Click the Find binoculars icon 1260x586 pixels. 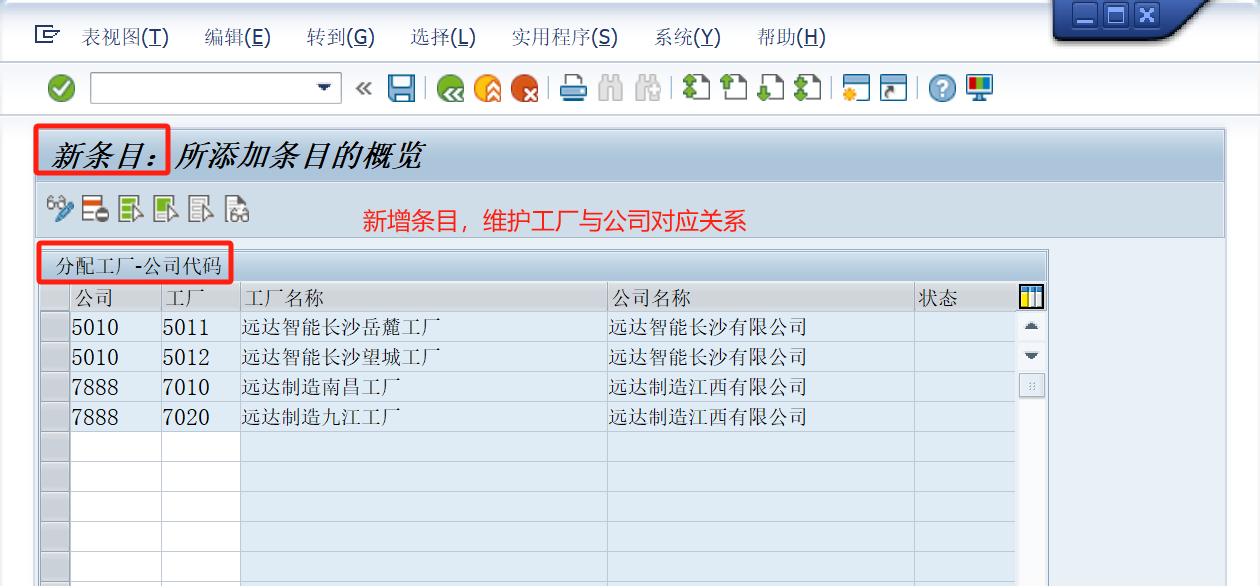coord(610,88)
